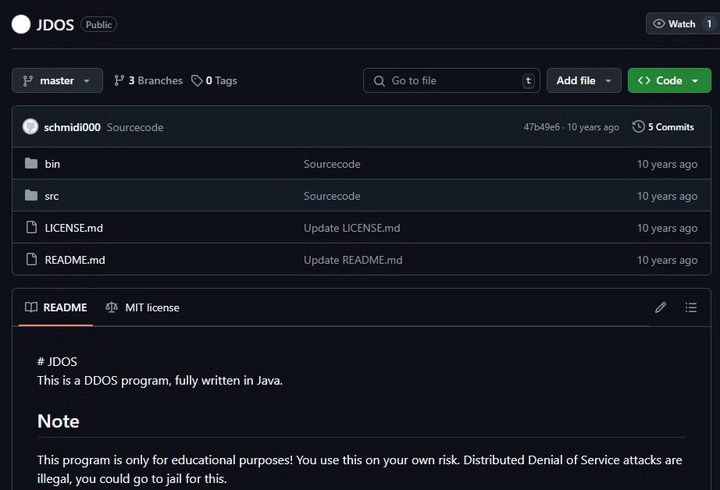Click the src folder icon
The height and width of the screenshot is (490, 720).
pos(31,196)
